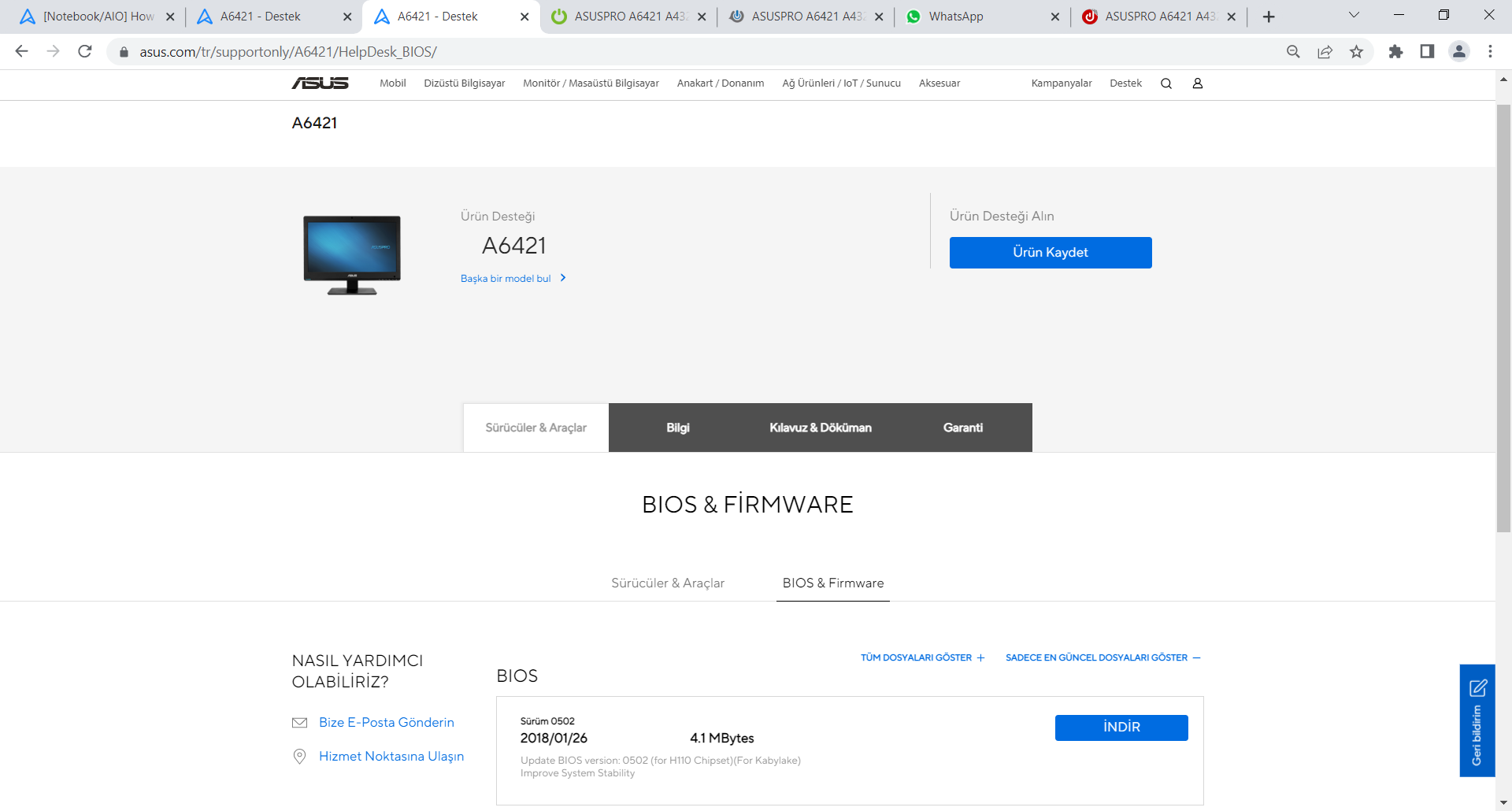Viewport: 1512px width, 811px height.
Task: Select the BIOS & Firmware sub-tab
Action: [x=833, y=583]
